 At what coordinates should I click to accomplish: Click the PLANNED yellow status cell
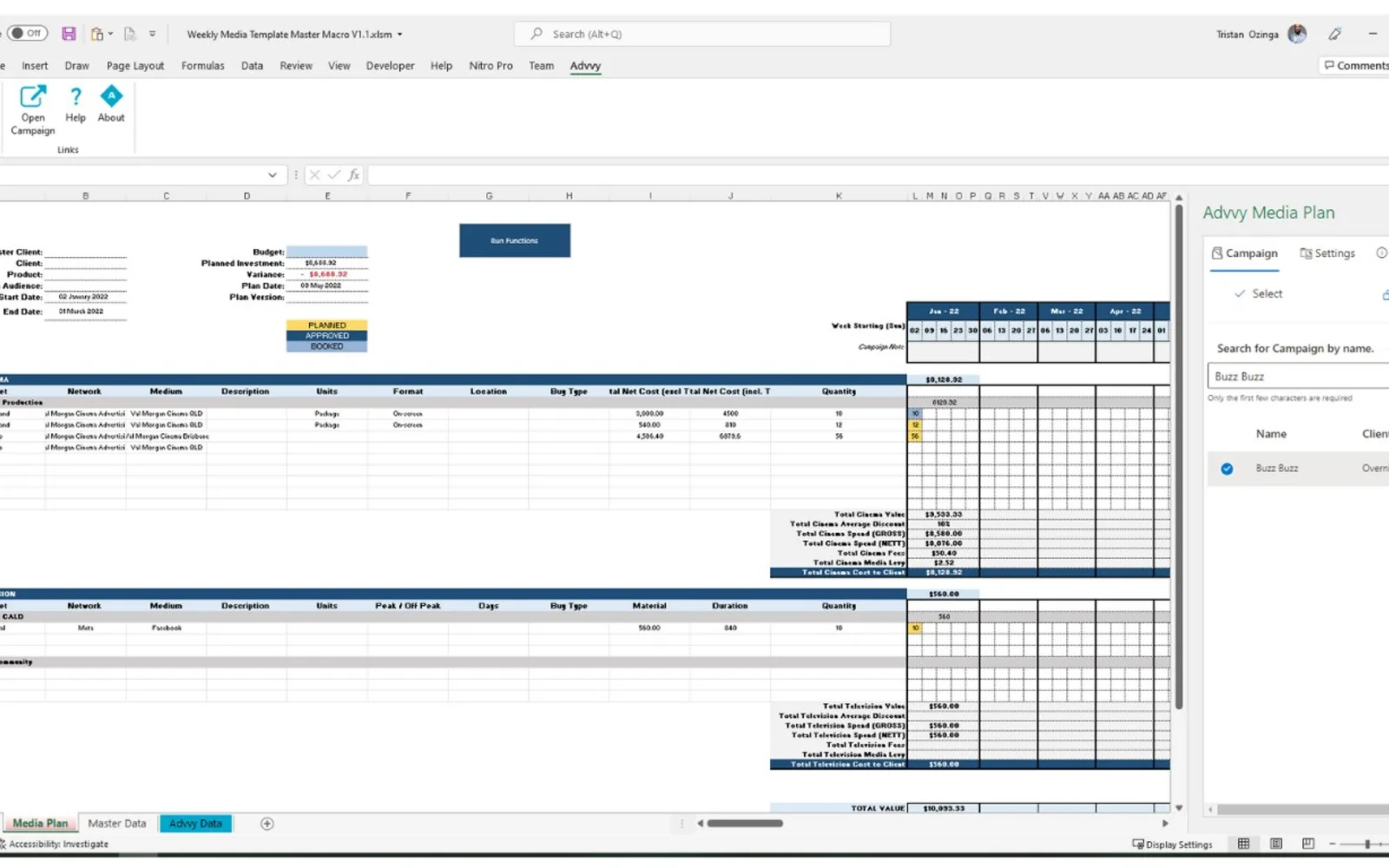point(326,325)
